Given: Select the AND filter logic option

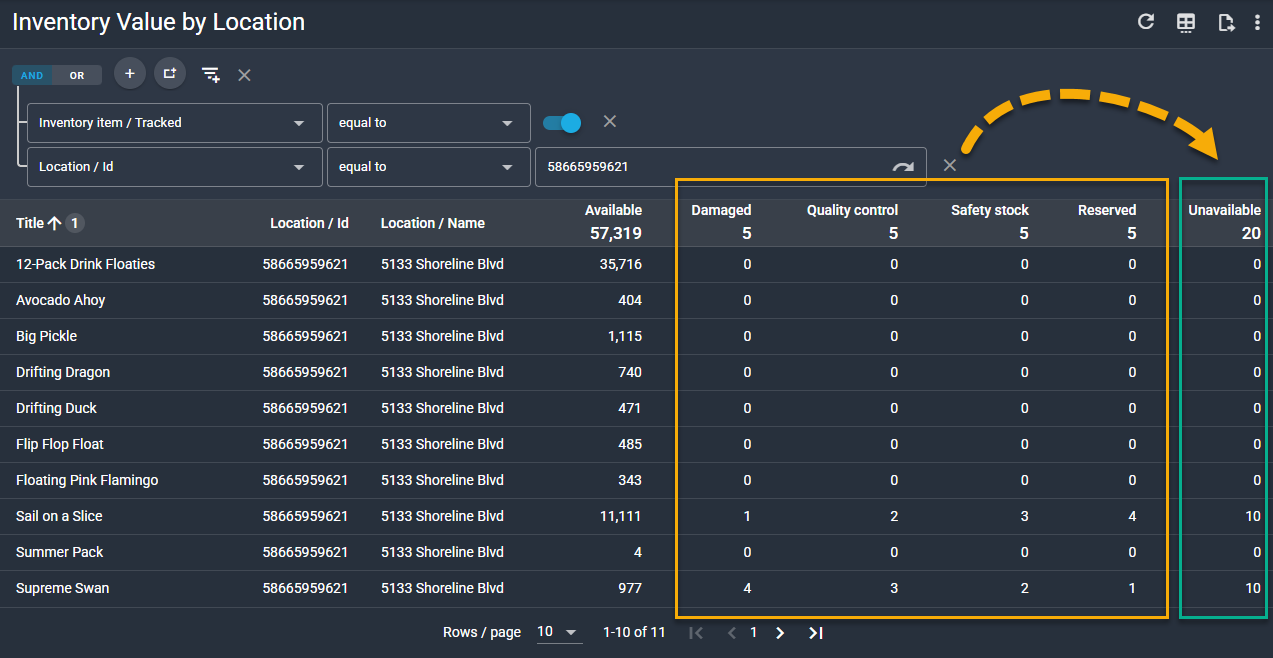Looking at the screenshot, I should coord(32,75).
